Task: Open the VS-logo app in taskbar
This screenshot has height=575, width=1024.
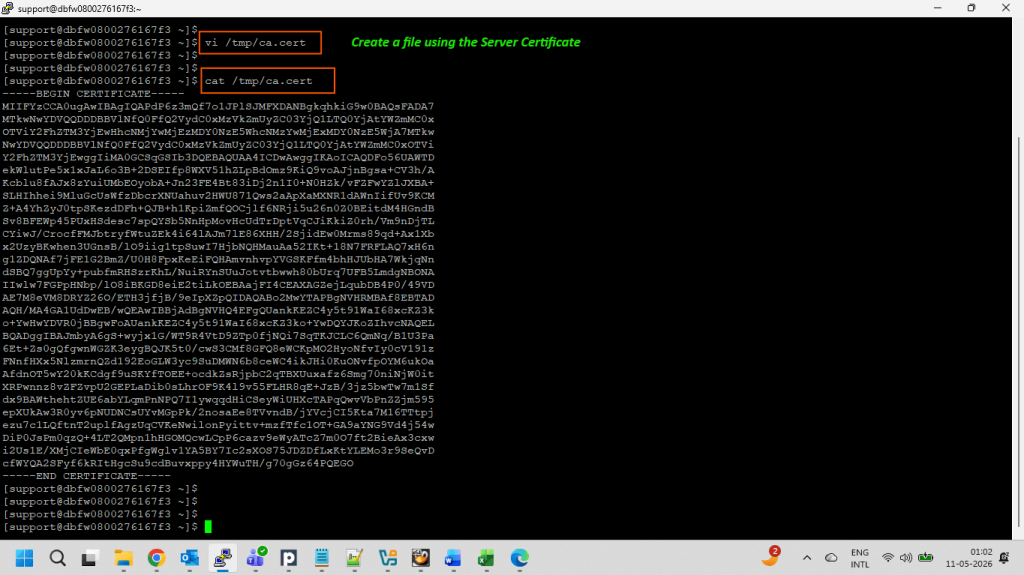Action: (x=388, y=558)
